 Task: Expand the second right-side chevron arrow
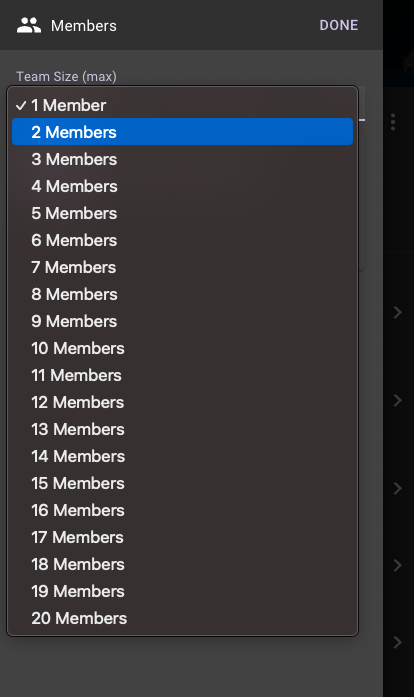click(398, 401)
